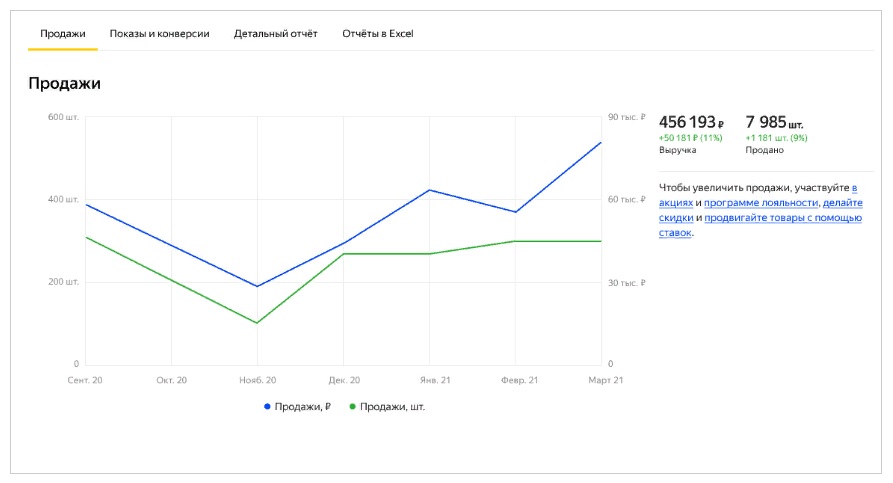The height and width of the screenshot is (483, 893).
Task: Open the 'программе лояльности' link
Action: (x=768, y=202)
